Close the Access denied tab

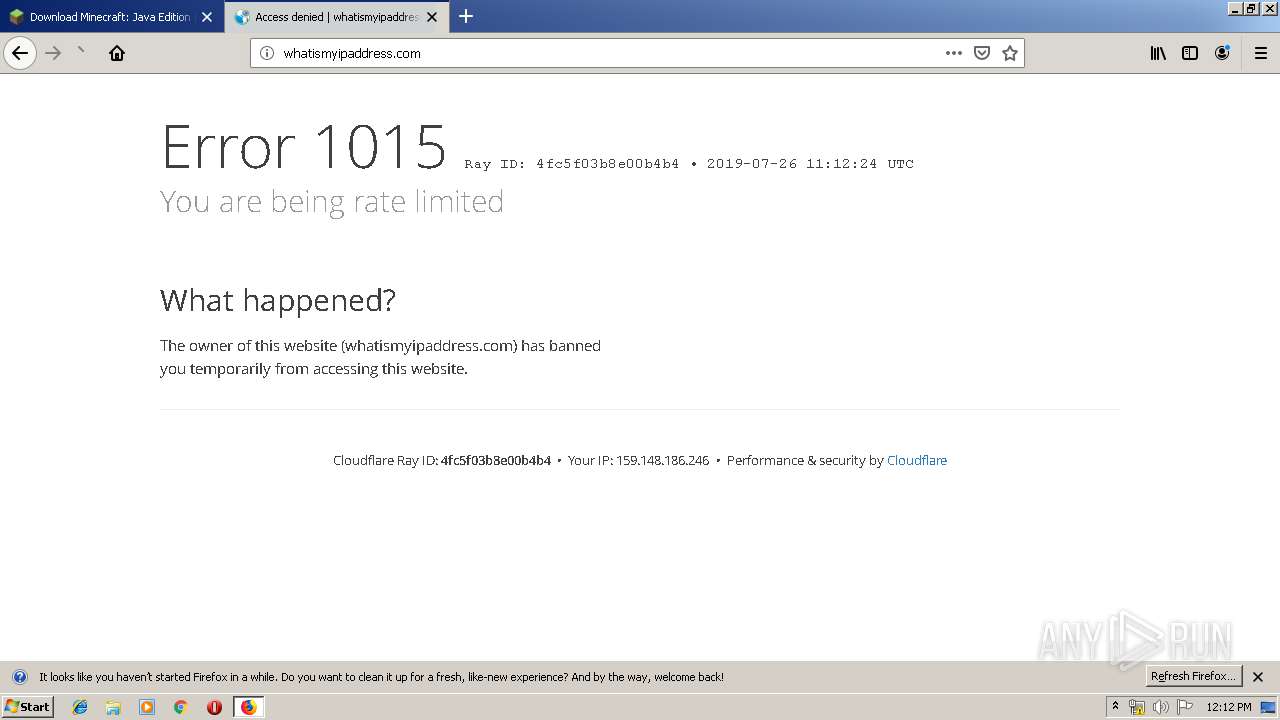[432, 17]
